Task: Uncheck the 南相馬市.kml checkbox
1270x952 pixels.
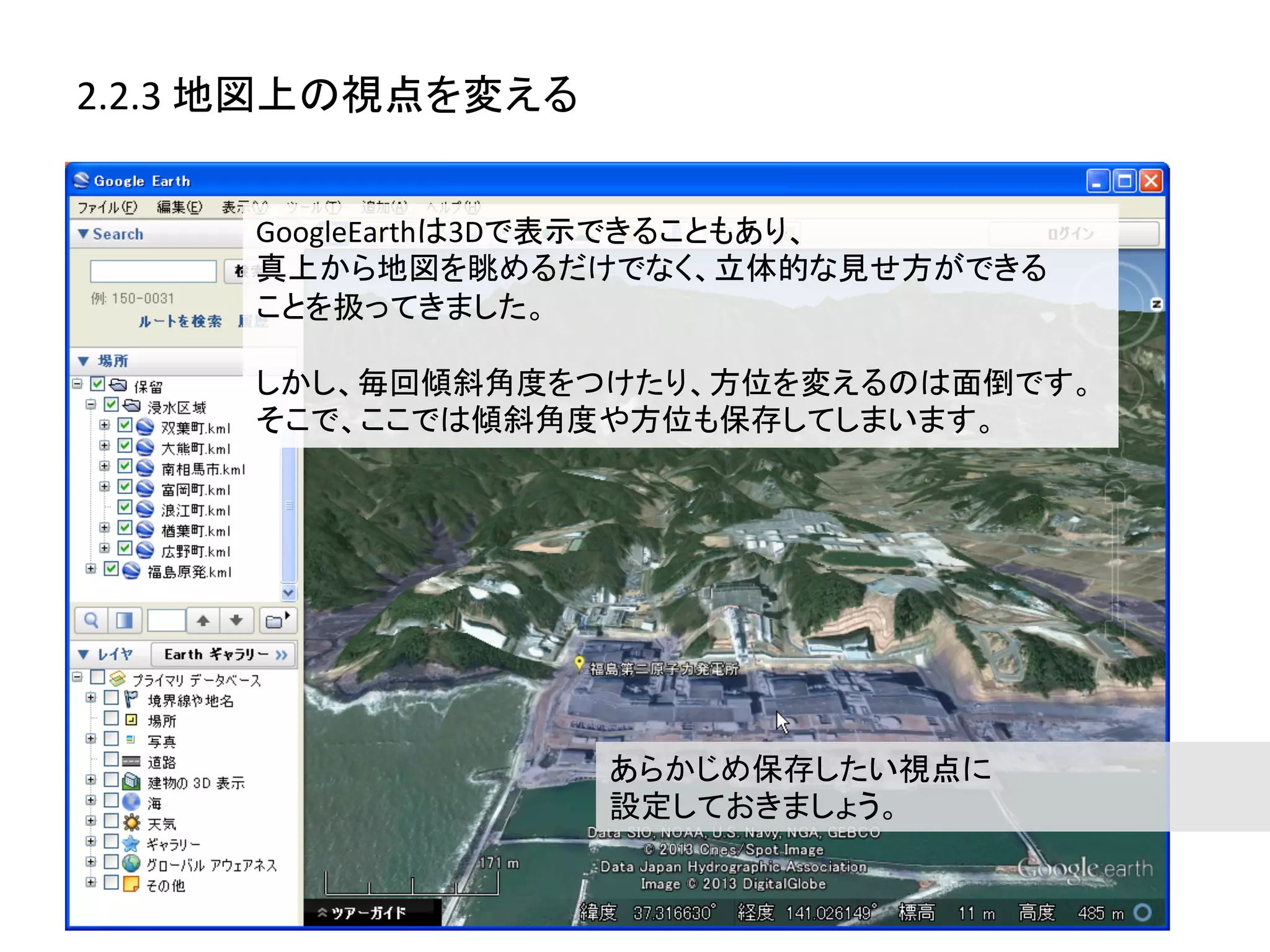Action: [x=125, y=467]
